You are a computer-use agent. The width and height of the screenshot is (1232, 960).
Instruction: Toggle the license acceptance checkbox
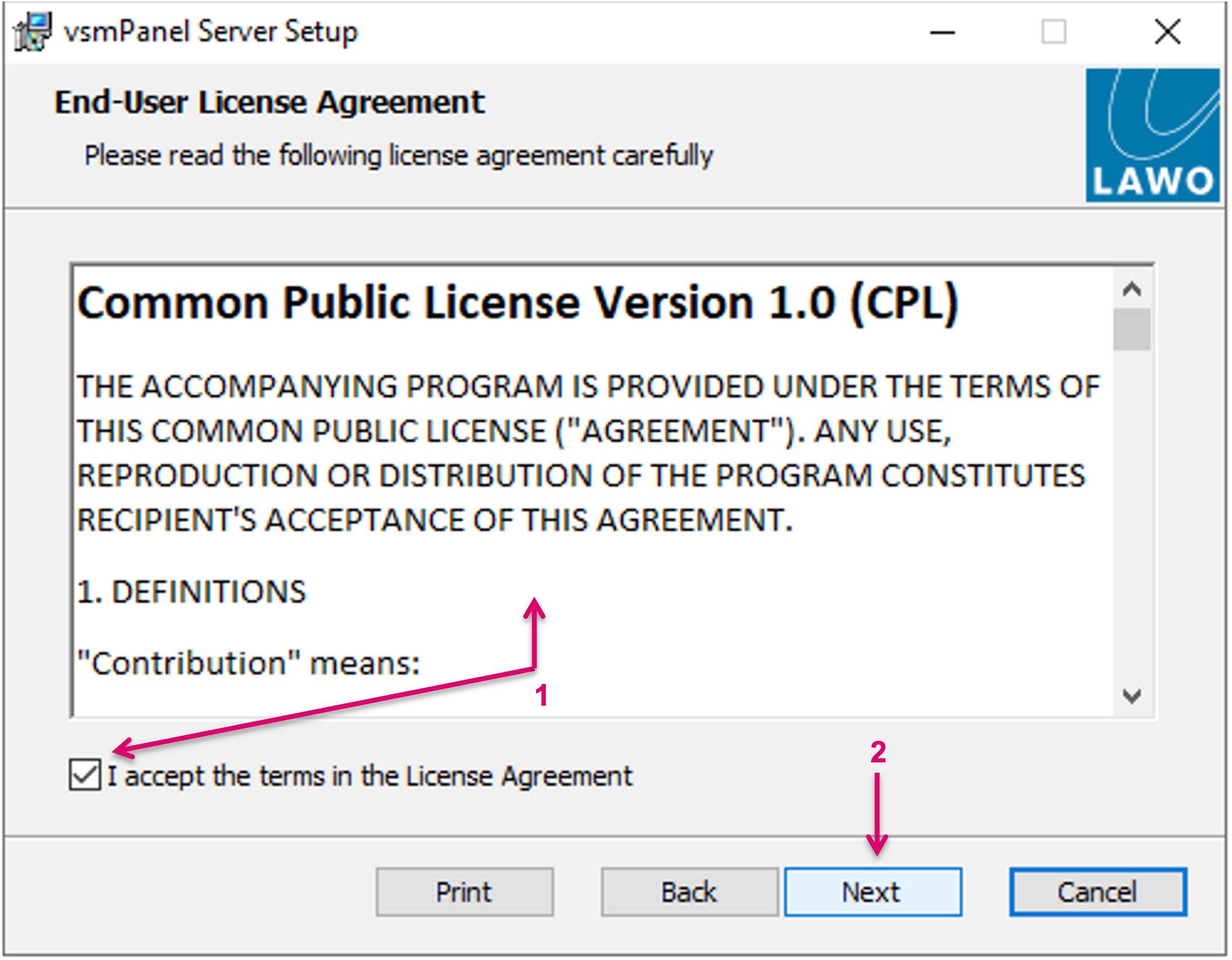click(85, 775)
